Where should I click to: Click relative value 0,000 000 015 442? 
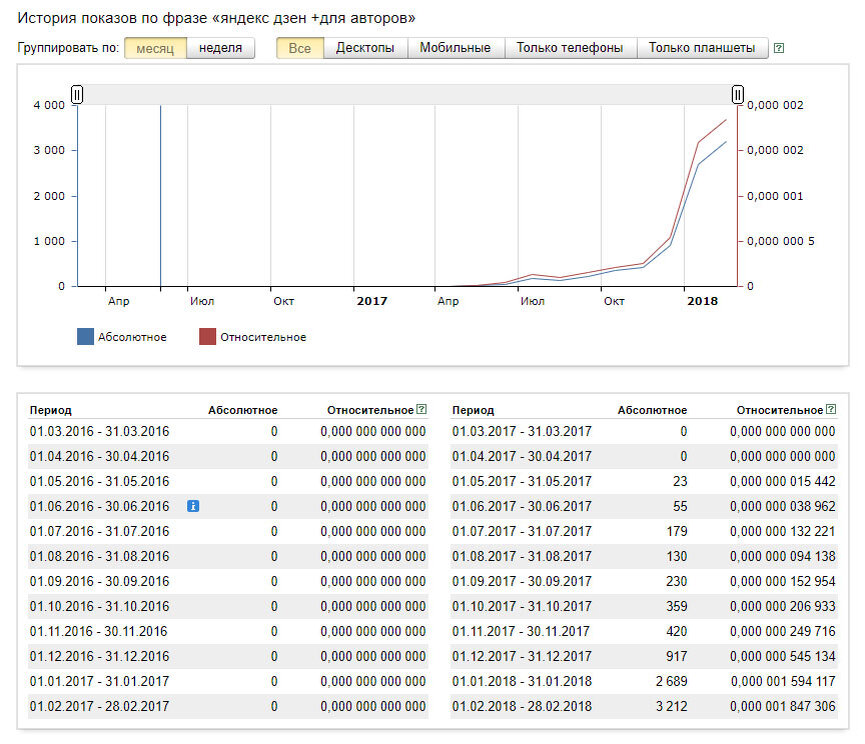[x=783, y=481]
